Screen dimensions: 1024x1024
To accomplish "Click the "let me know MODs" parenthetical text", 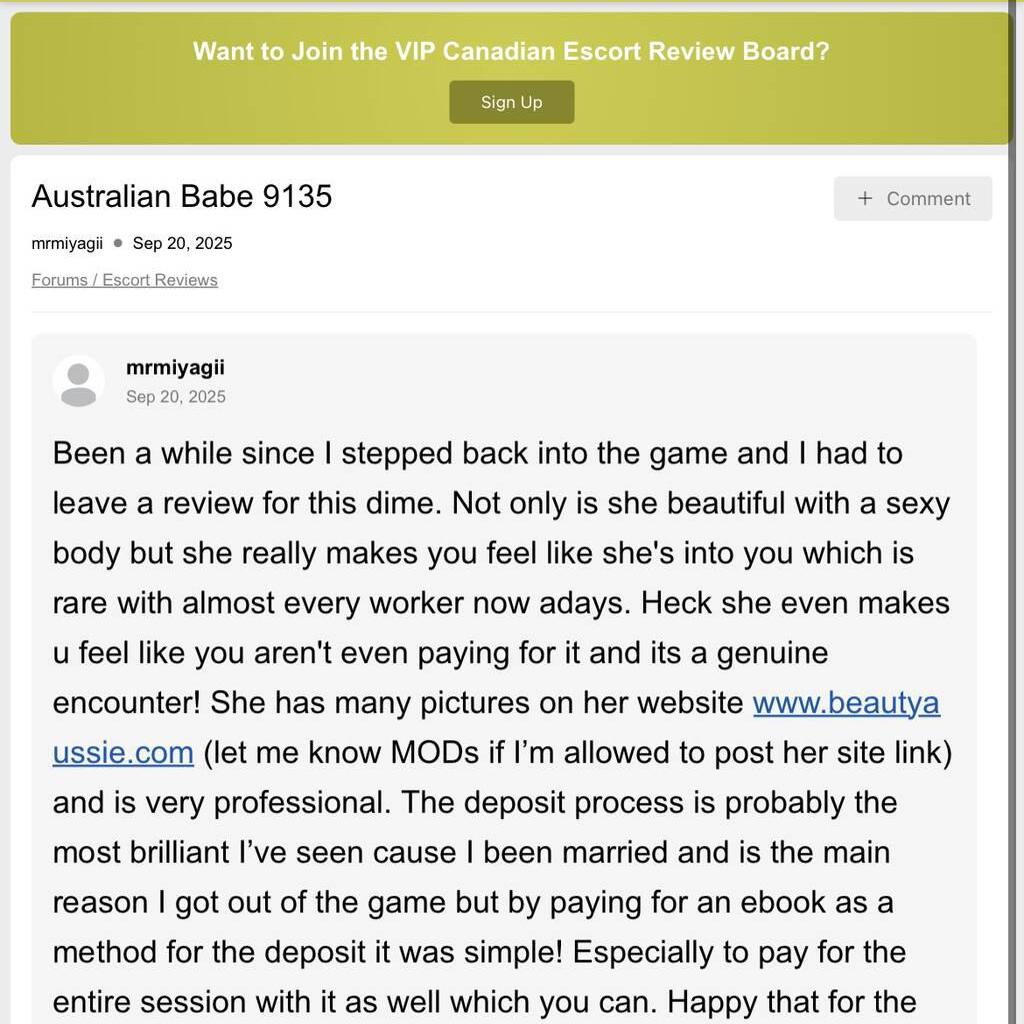I will click(577, 752).
